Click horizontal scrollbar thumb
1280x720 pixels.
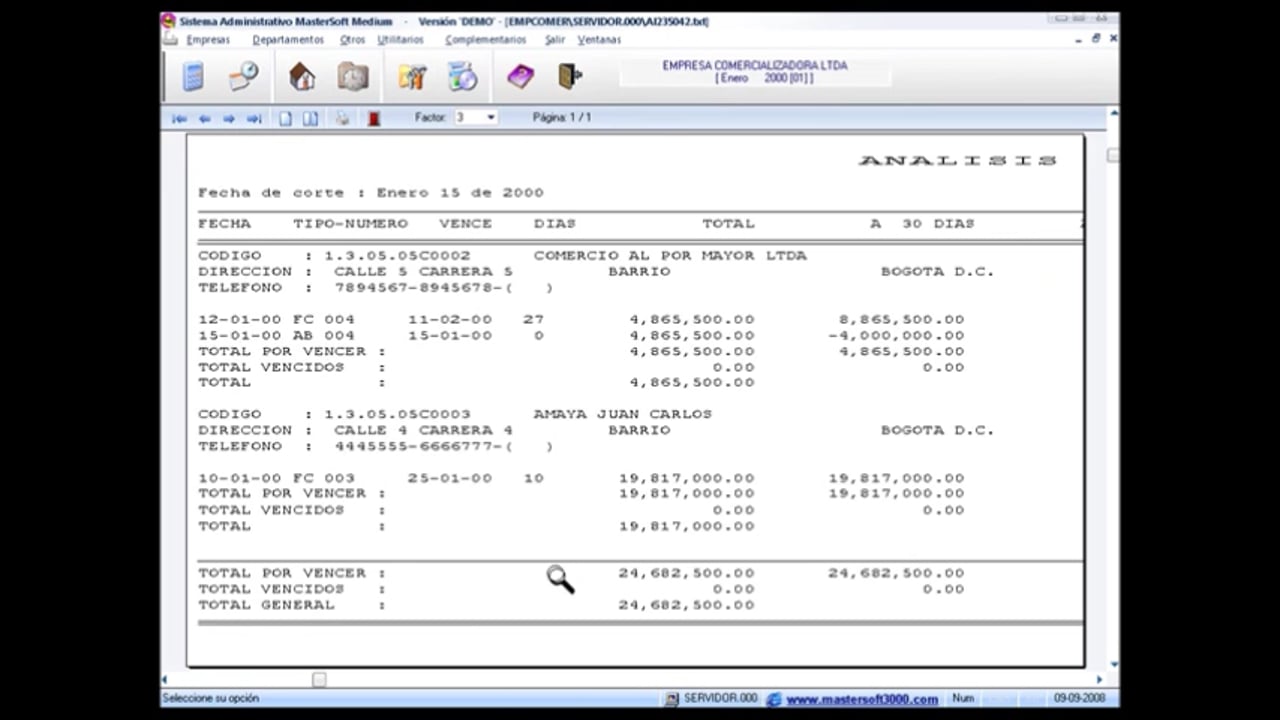coord(319,680)
